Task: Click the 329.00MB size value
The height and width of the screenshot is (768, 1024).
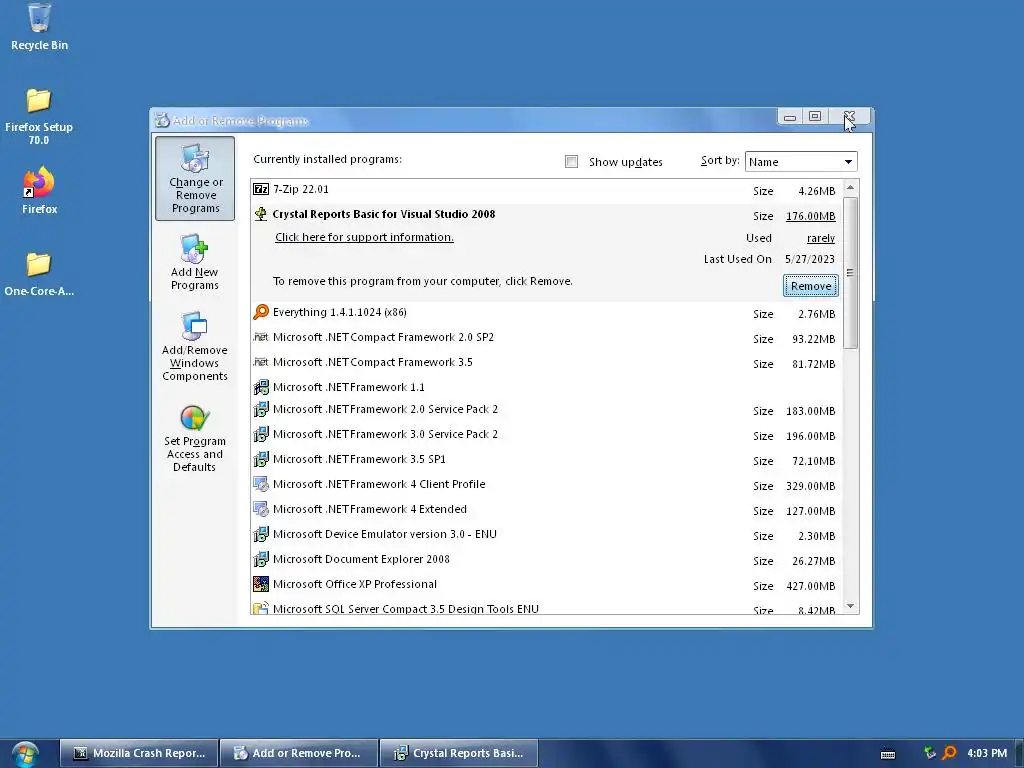Action: 810,487
